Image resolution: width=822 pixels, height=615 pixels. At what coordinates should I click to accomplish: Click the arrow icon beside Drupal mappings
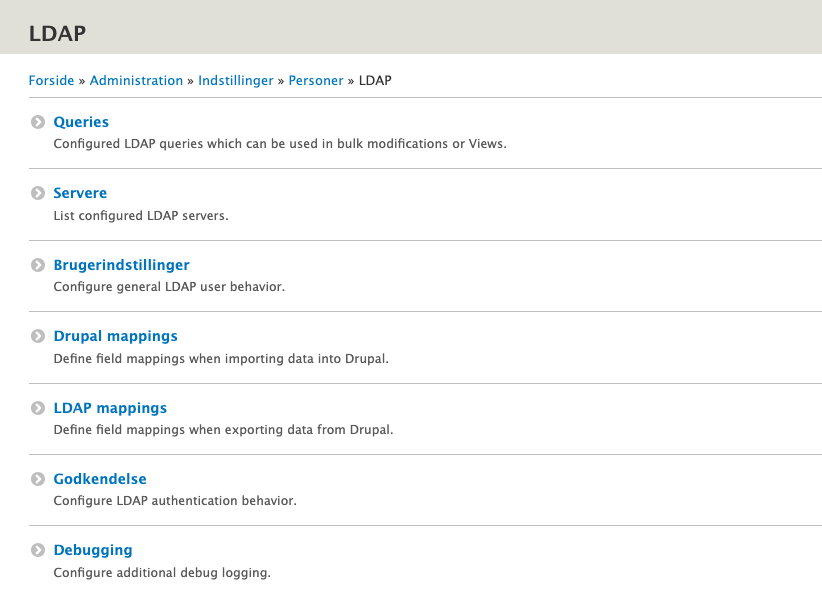(x=38, y=336)
